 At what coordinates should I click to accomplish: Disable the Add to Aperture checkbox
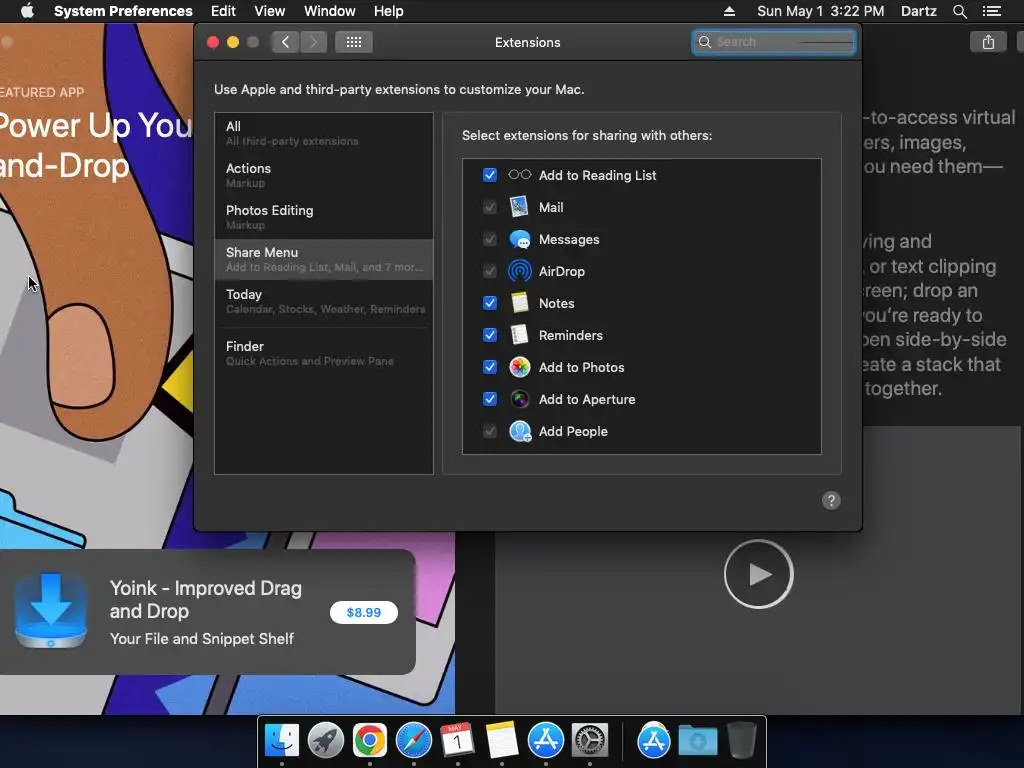490,399
